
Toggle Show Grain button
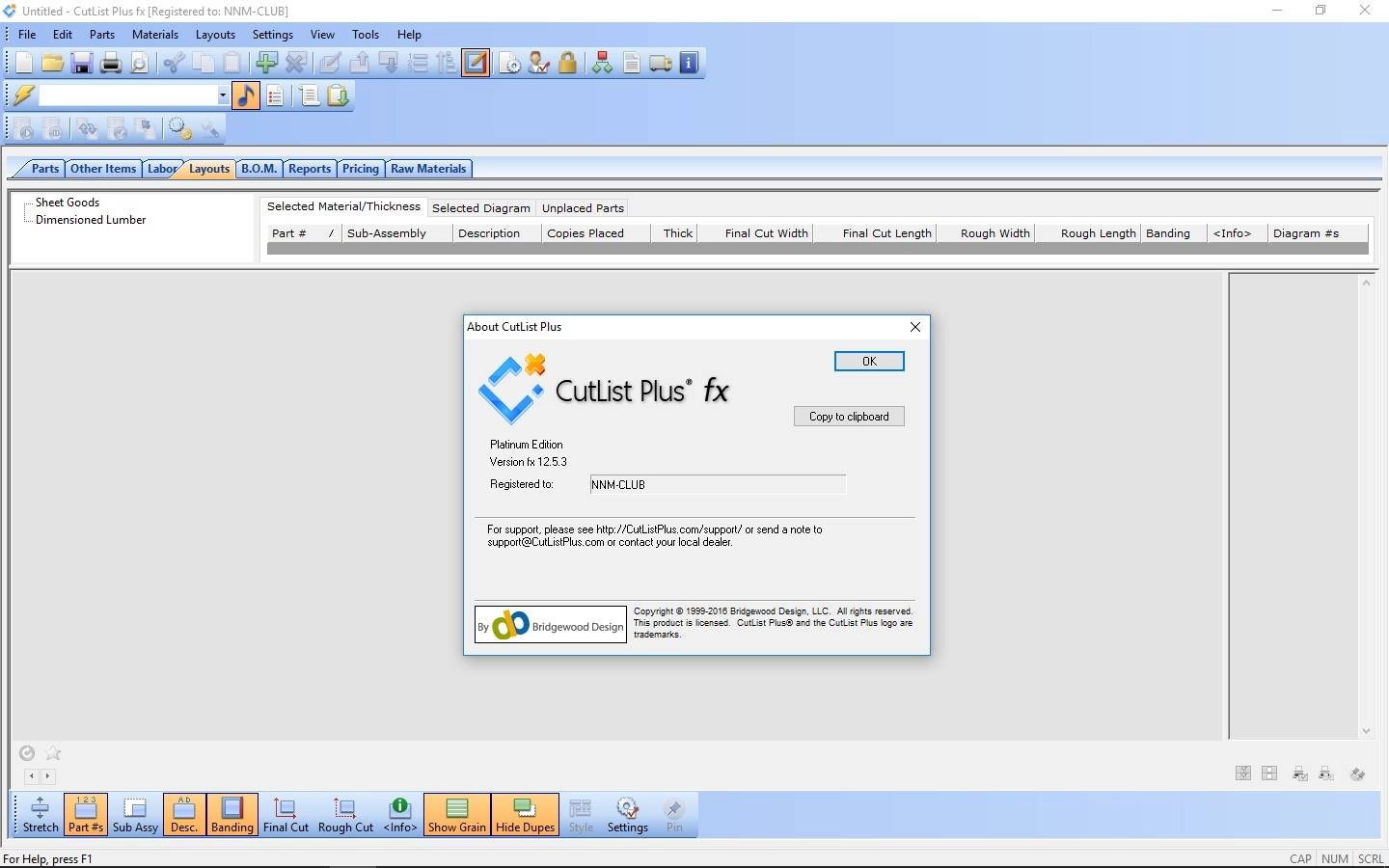click(457, 815)
